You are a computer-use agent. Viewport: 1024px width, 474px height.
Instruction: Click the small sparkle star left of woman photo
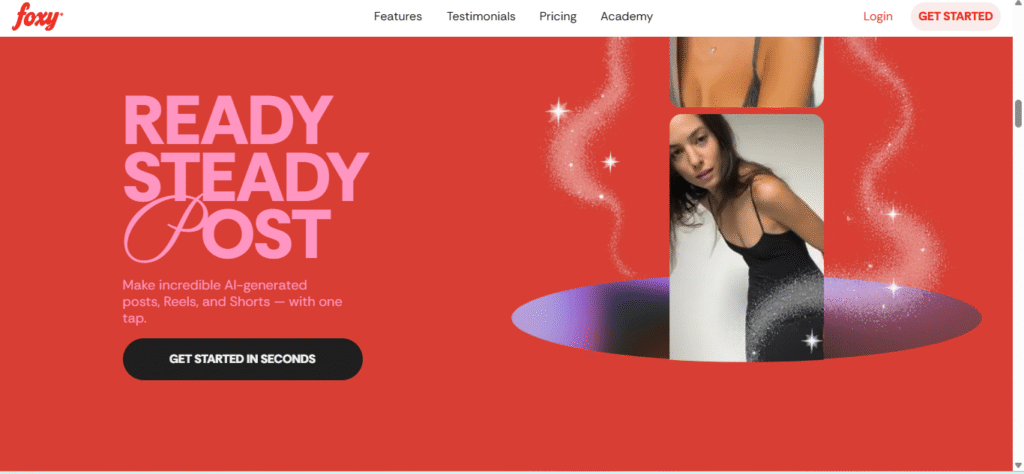[610, 161]
